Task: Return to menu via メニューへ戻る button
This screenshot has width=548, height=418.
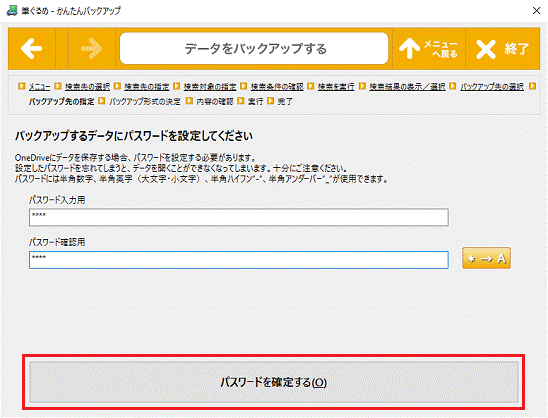Action: click(429, 49)
